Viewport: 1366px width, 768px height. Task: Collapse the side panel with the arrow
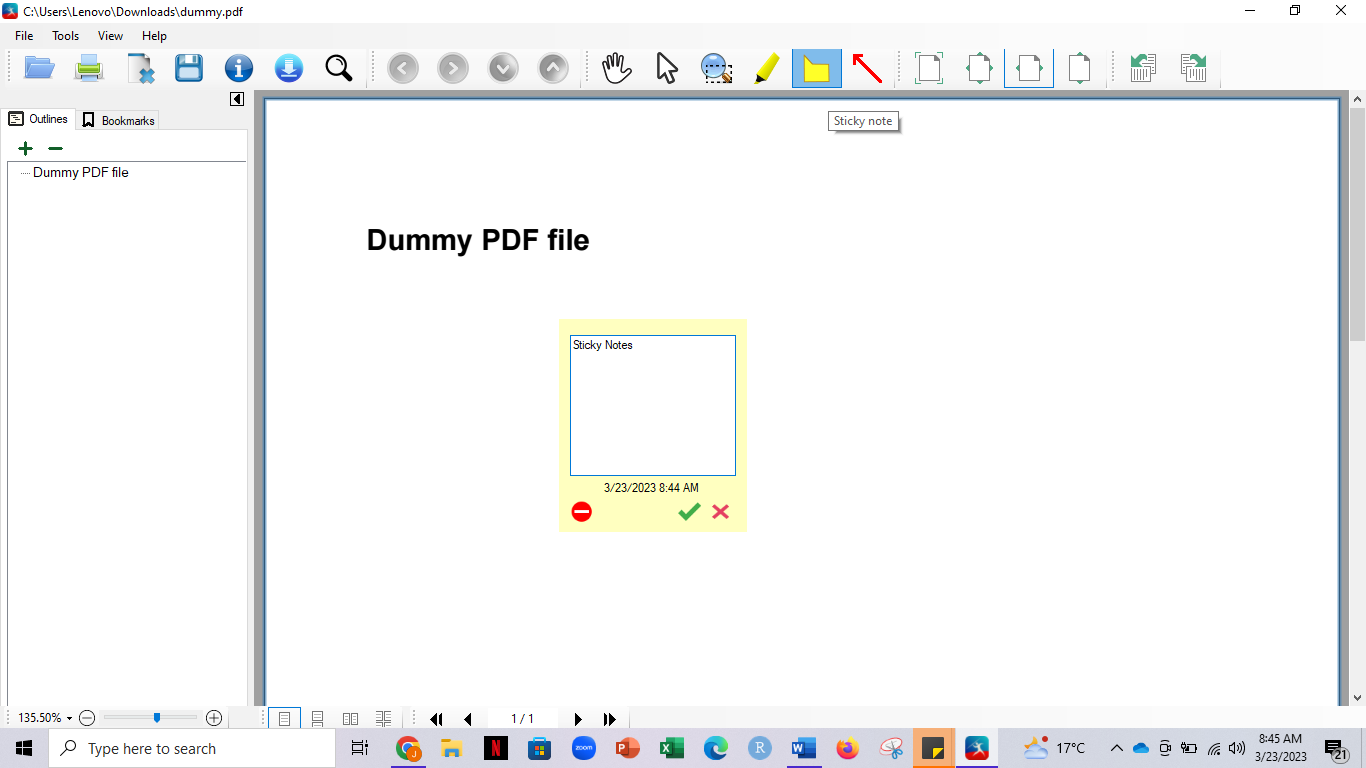click(237, 99)
